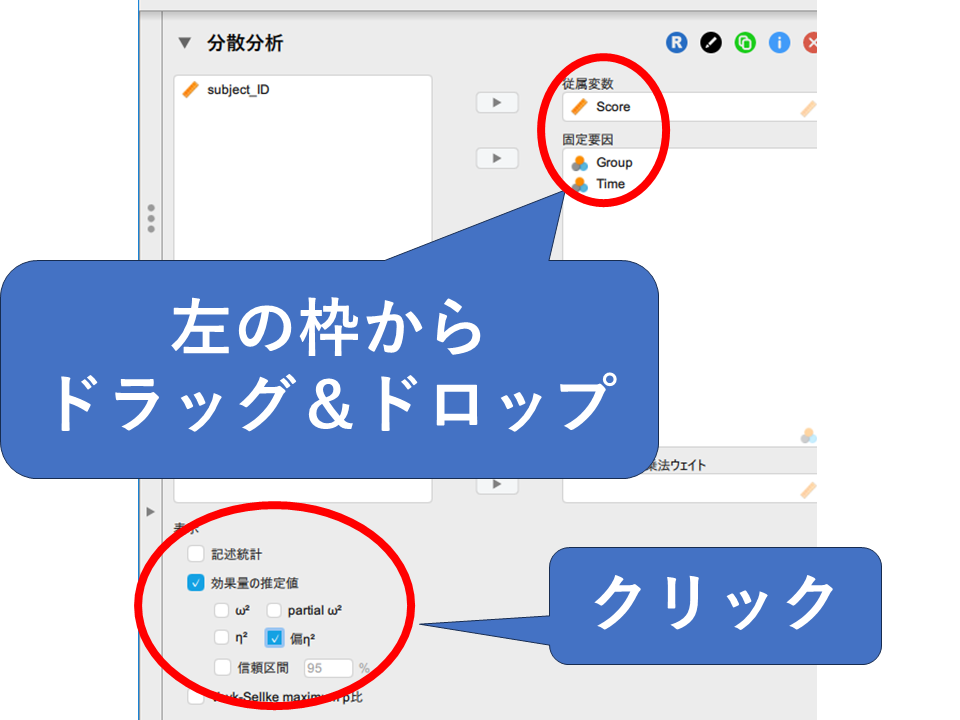Select the Group variable in fixed factors
Image resolution: width=960 pixels, height=720 pixels.
pos(613,163)
